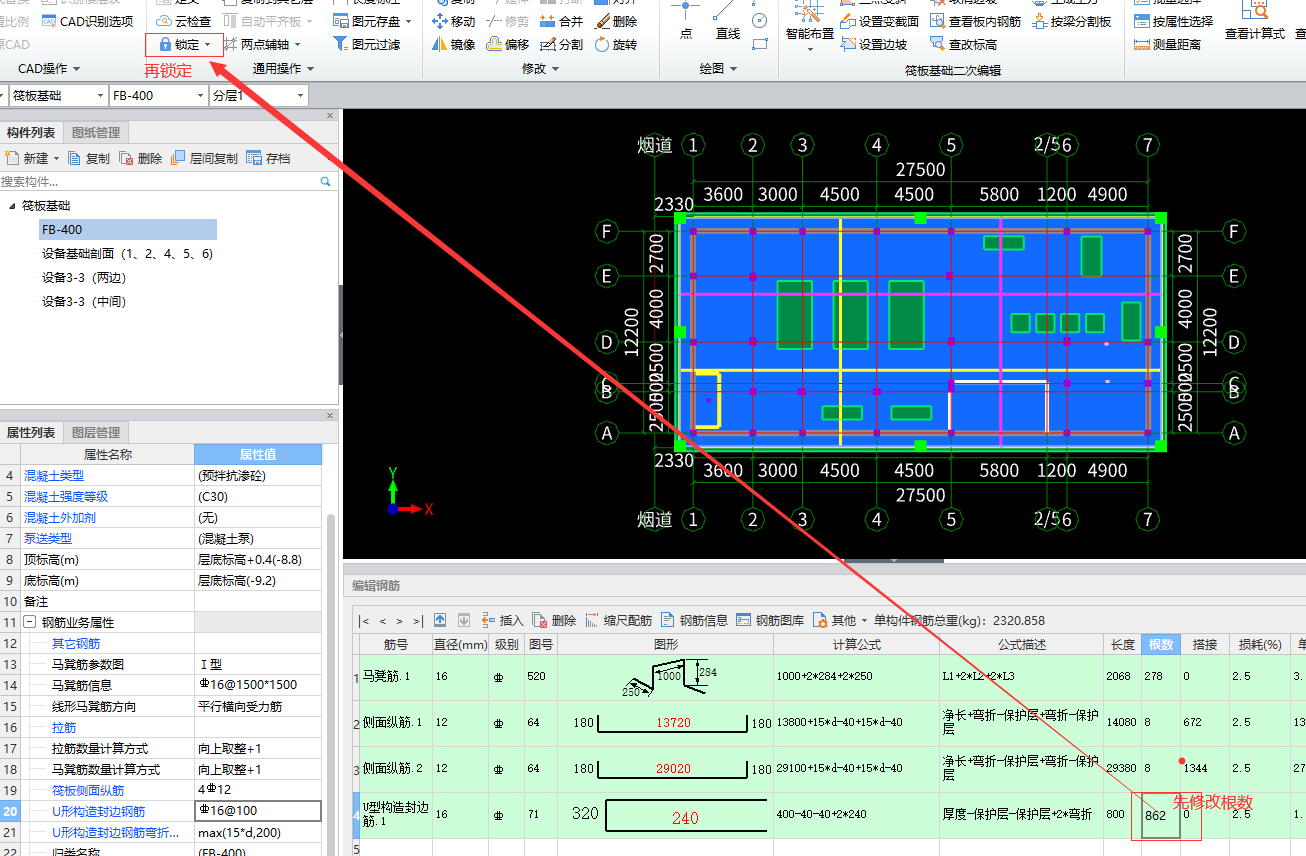
Task: Click the 图元过滤 filter icon
Action: pyautogui.click(x=341, y=45)
